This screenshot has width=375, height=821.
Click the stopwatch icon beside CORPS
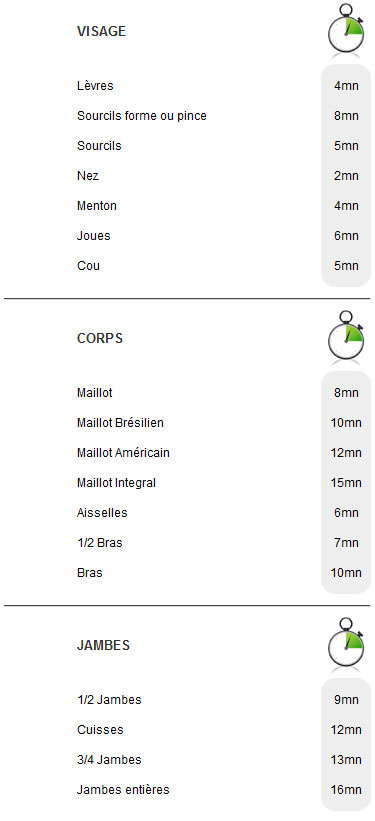(346, 336)
